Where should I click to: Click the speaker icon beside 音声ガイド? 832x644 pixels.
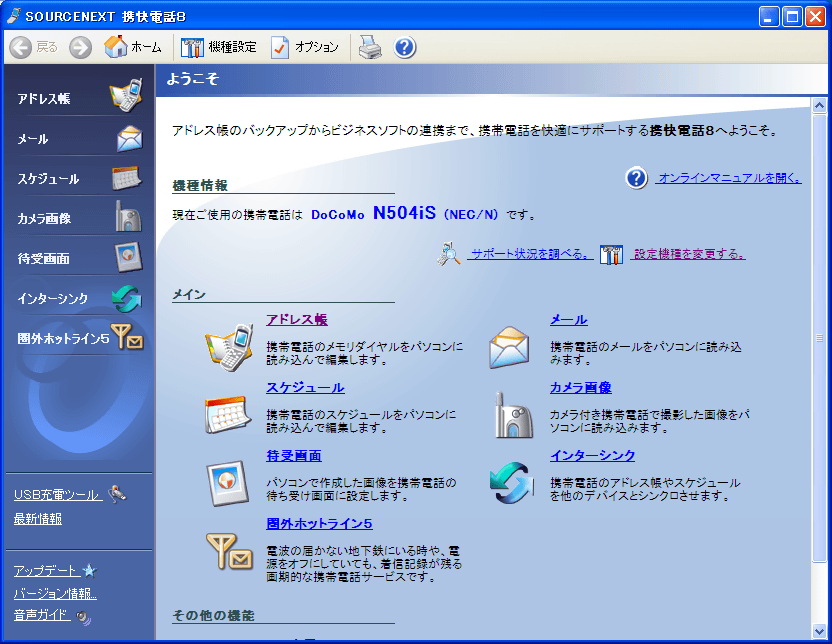point(83,616)
